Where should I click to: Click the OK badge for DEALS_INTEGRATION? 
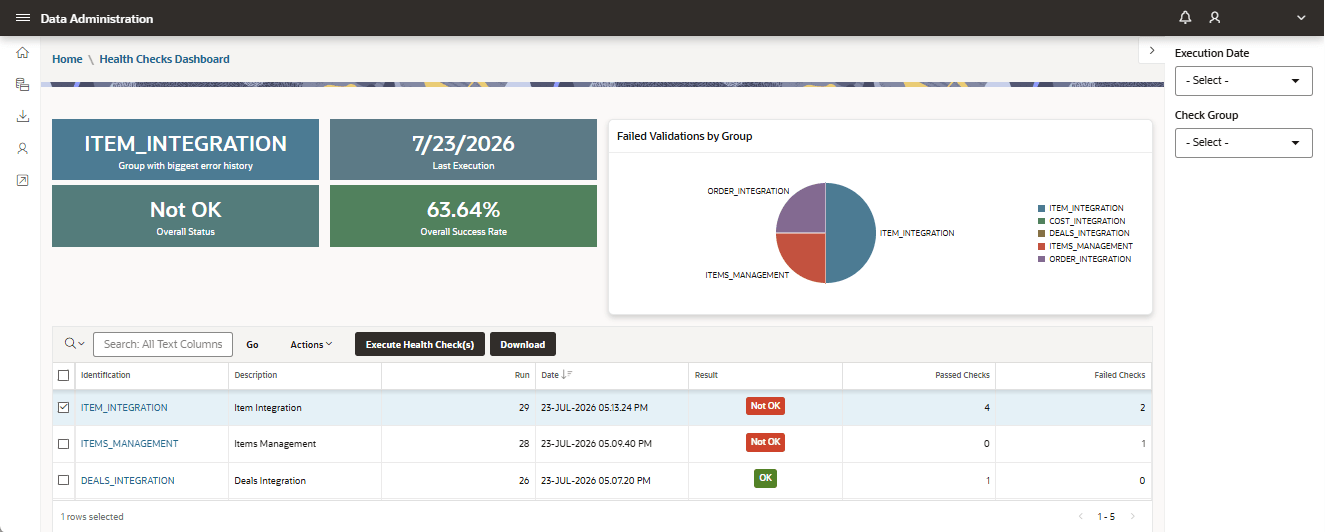[x=765, y=478]
